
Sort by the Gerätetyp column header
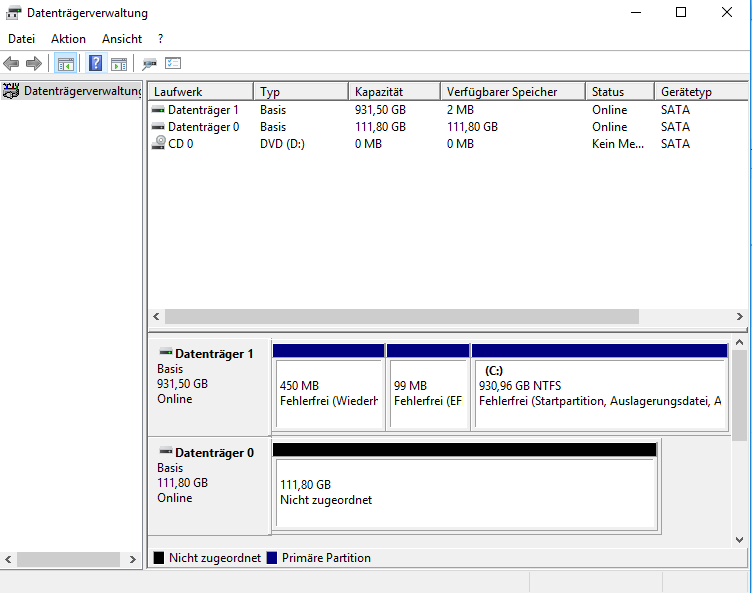tap(701, 92)
